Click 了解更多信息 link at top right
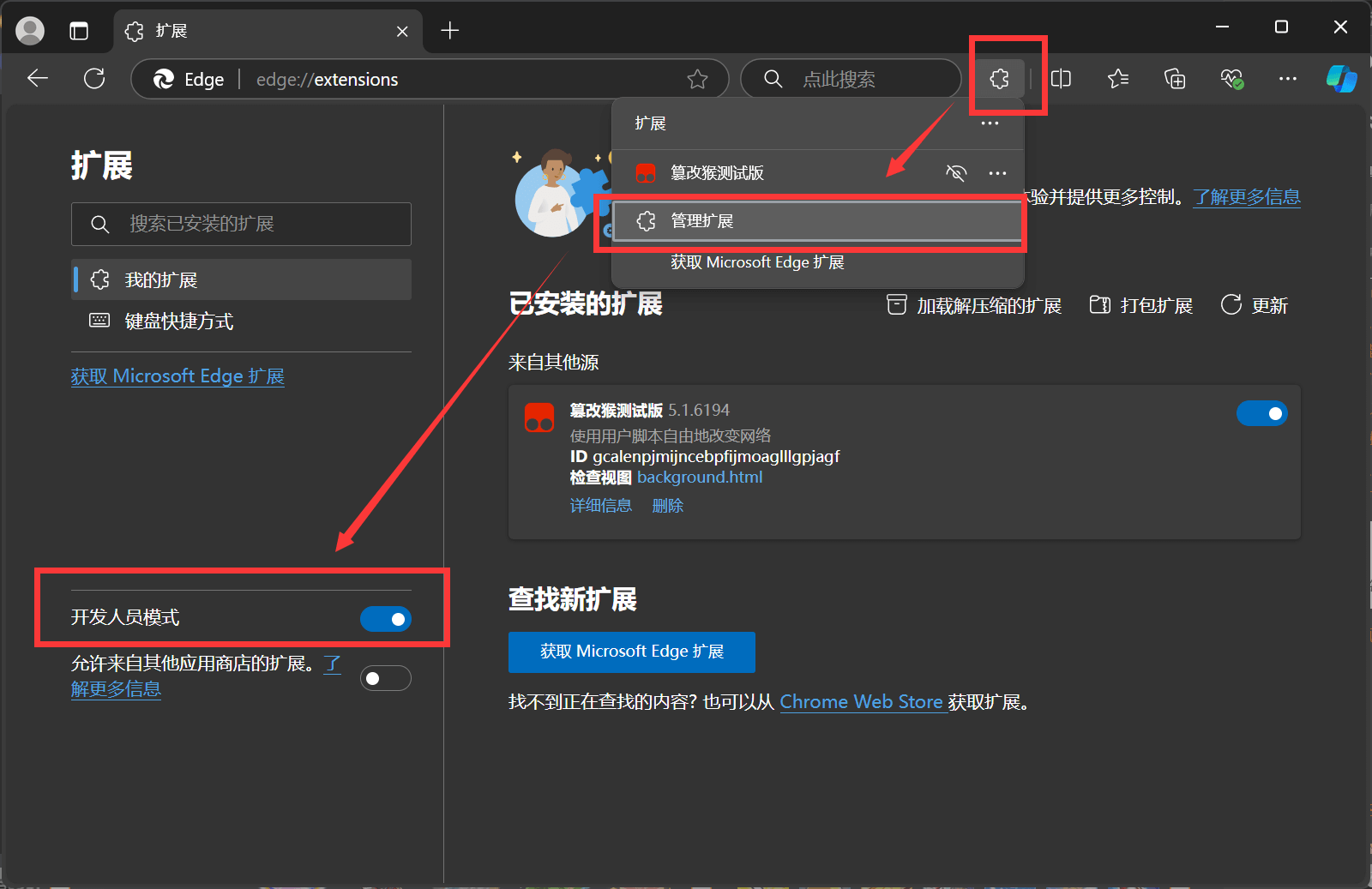Image resolution: width=1372 pixels, height=889 pixels. pos(1247,197)
